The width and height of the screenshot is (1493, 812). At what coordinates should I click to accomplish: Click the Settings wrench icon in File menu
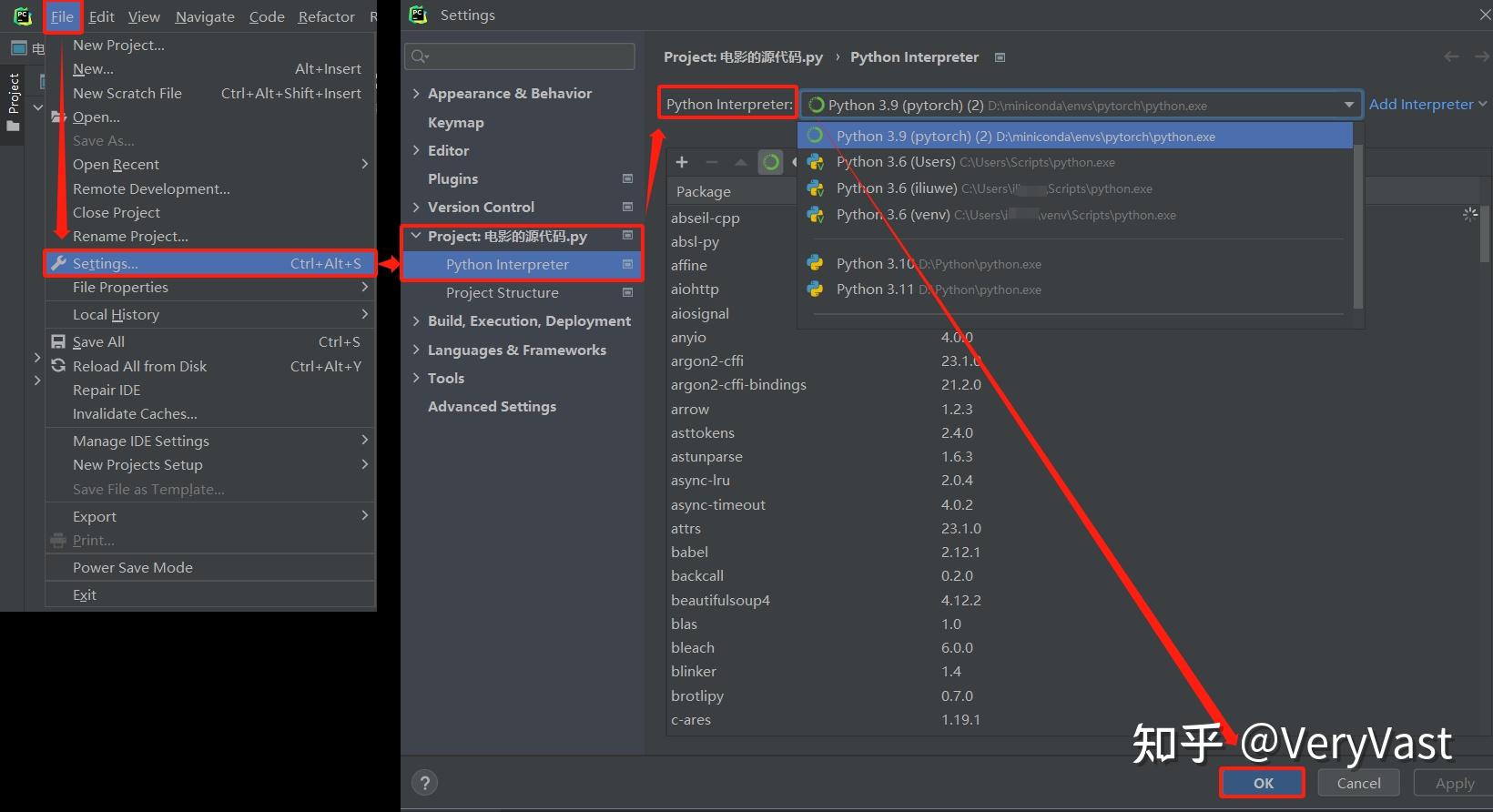(59, 263)
